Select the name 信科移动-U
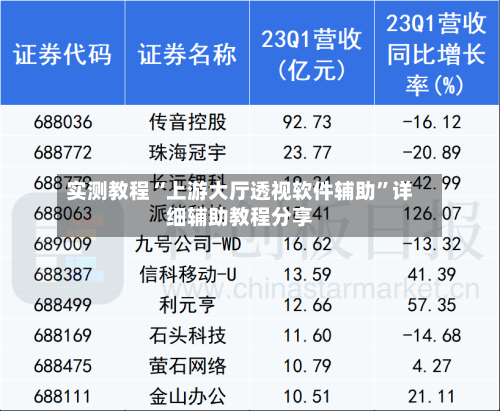Screen dimensions: 500x411 click(x=188, y=275)
